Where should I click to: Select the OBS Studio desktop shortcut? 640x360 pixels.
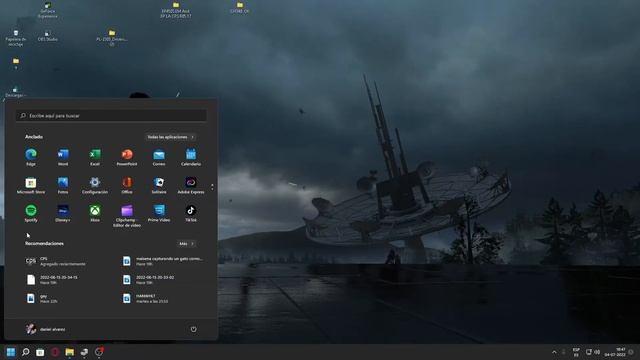tap(47, 36)
